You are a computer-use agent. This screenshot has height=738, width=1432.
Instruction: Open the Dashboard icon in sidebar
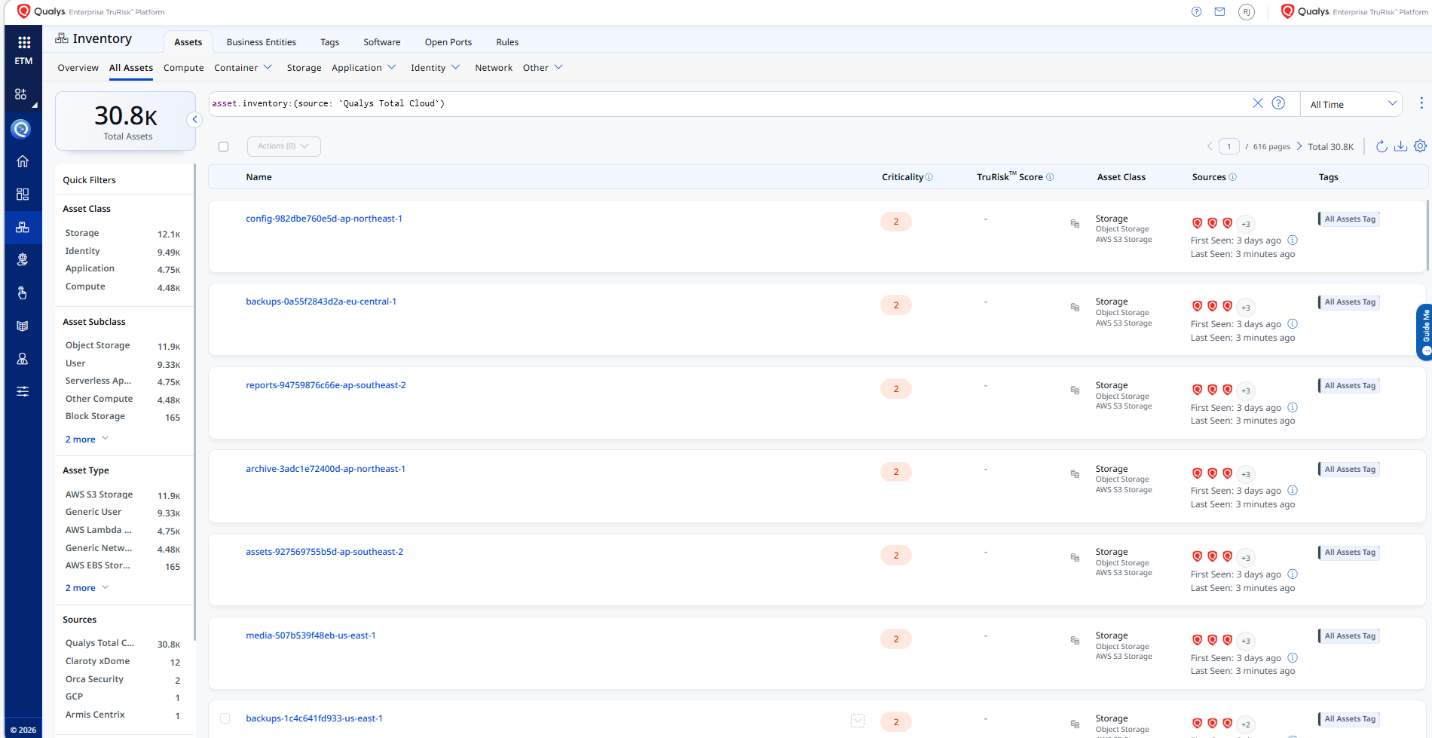[22, 194]
